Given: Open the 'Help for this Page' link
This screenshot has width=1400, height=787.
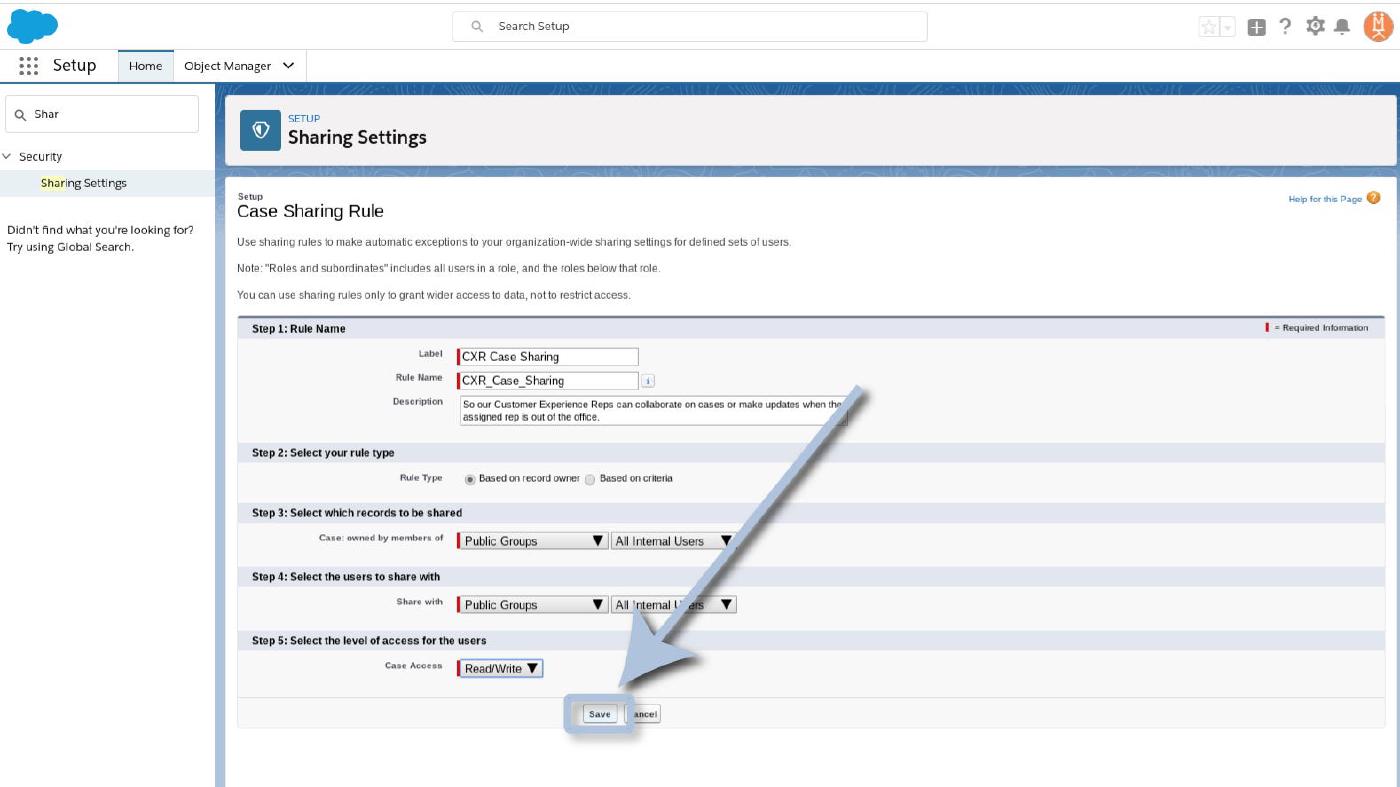Looking at the screenshot, I should 1325,199.
